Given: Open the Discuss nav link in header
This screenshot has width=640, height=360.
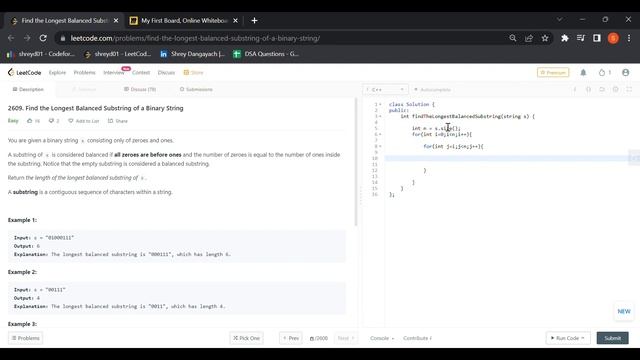Looking at the screenshot, I should click(x=166, y=73).
